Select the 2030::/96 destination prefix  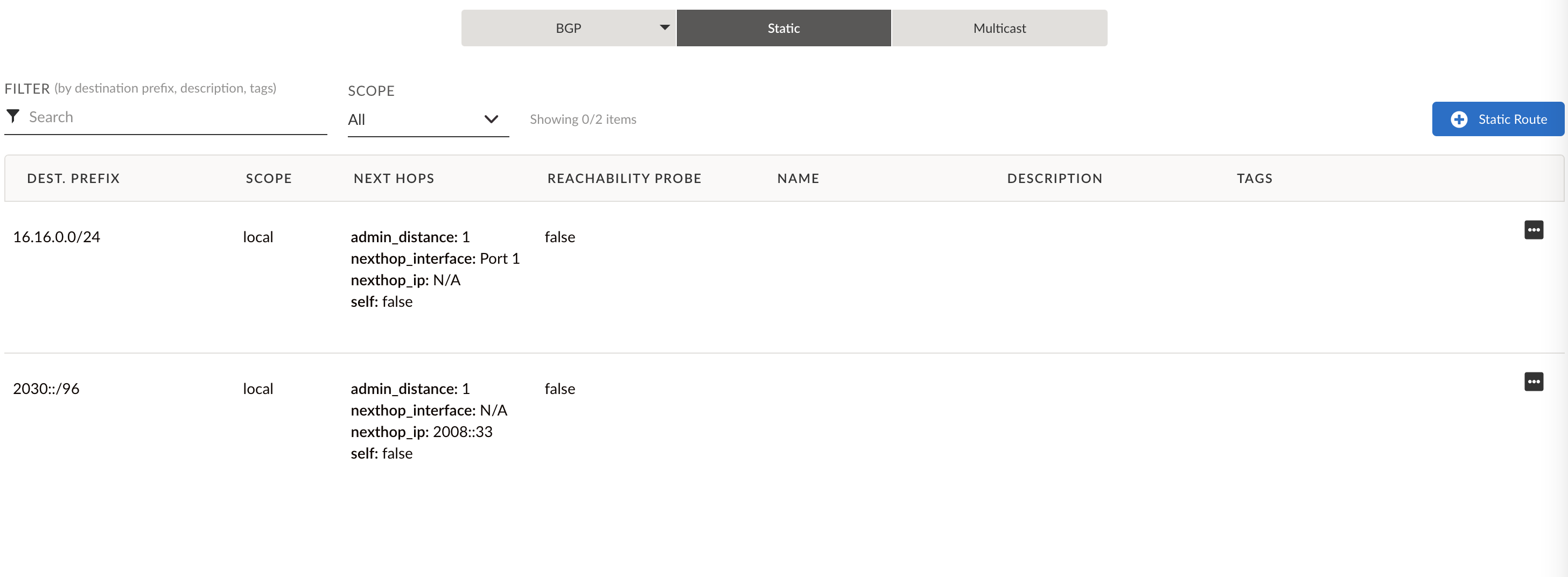46,388
